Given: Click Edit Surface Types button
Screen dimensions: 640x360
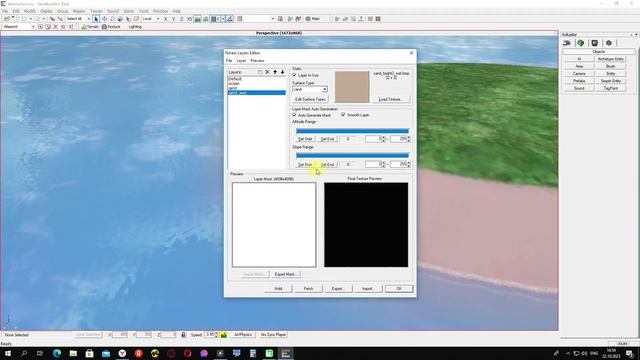Looking at the screenshot, I should (x=310, y=99).
